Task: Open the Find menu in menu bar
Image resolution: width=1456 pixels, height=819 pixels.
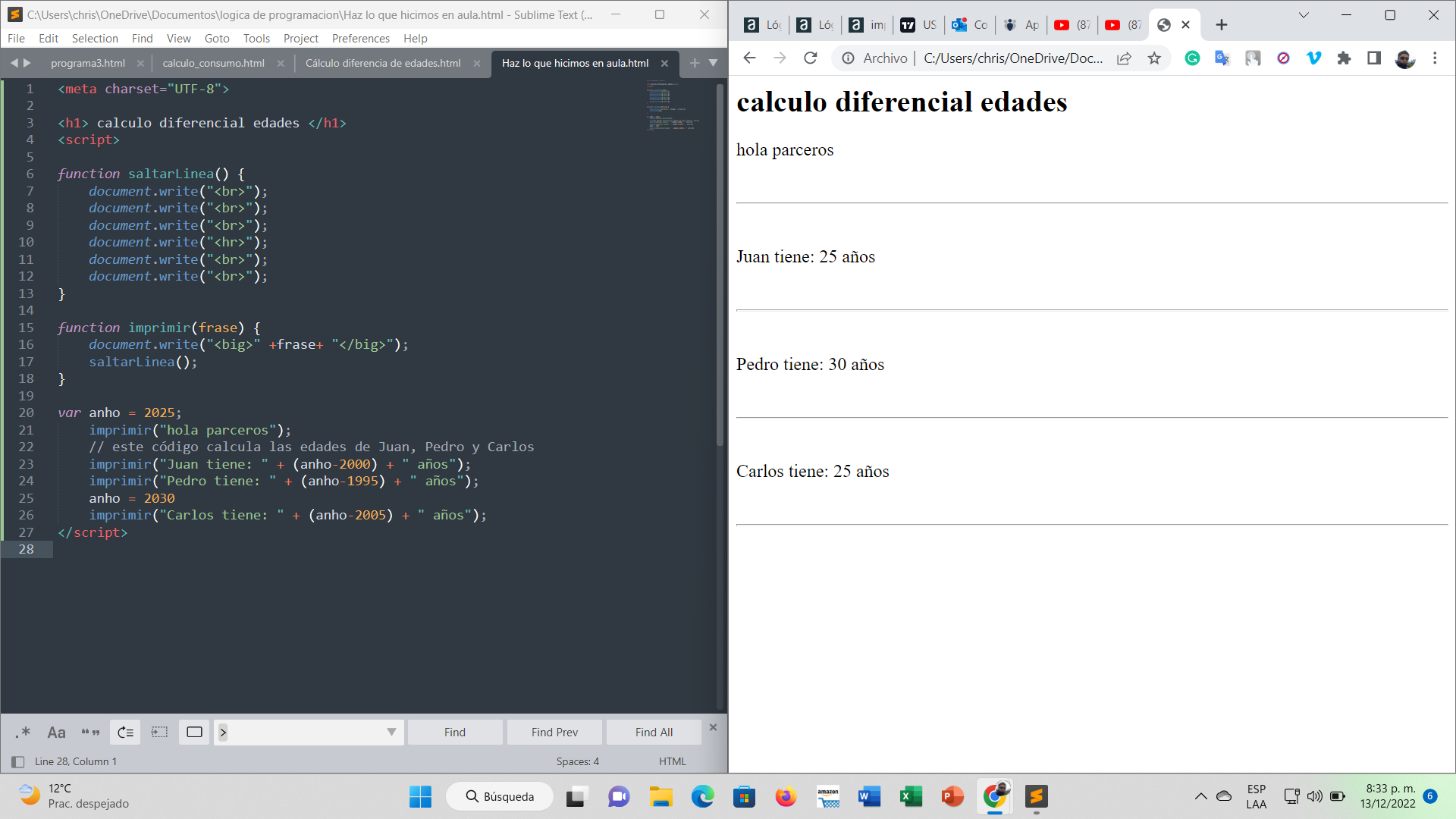Action: pos(142,38)
